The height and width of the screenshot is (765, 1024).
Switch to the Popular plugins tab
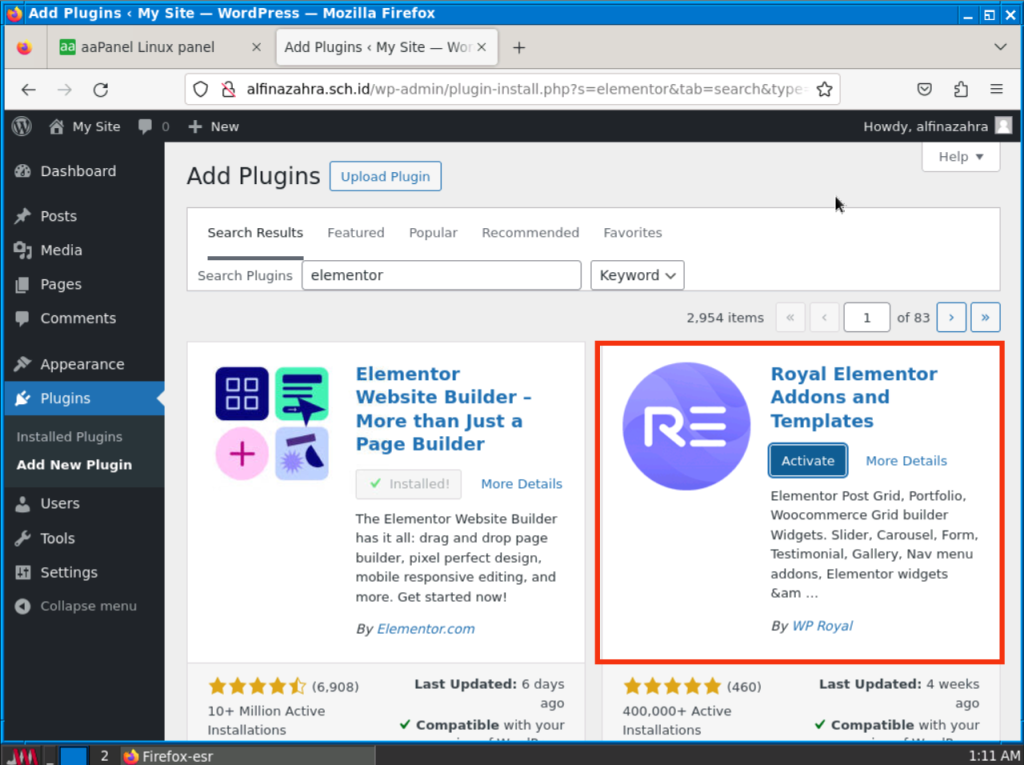(x=433, y=232)
